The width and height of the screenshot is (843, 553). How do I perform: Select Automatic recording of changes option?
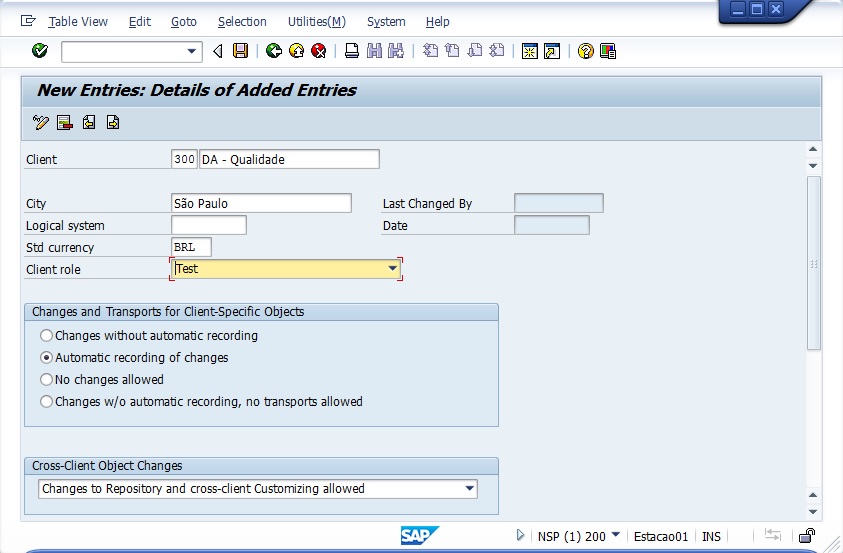click(46, 358)
